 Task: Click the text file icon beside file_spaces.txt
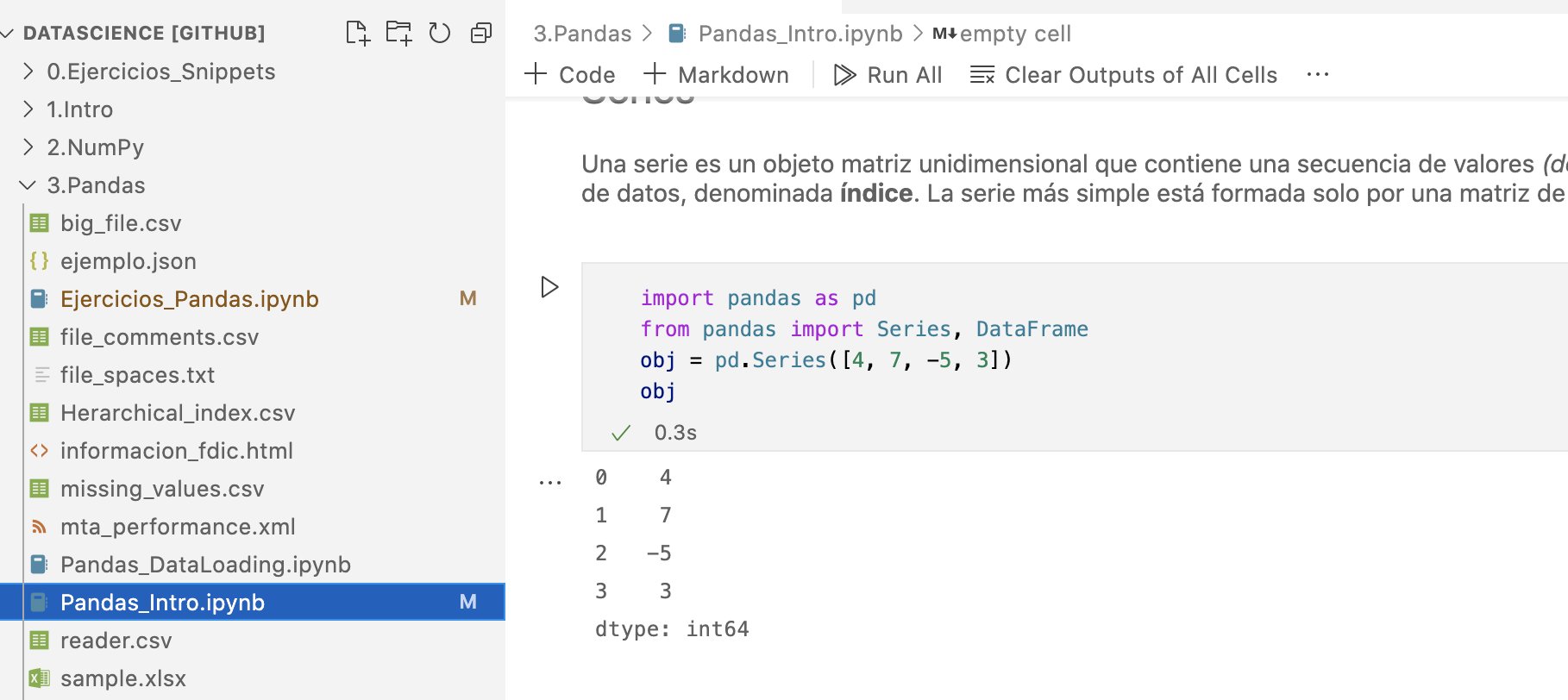click(x=41, y=375)
